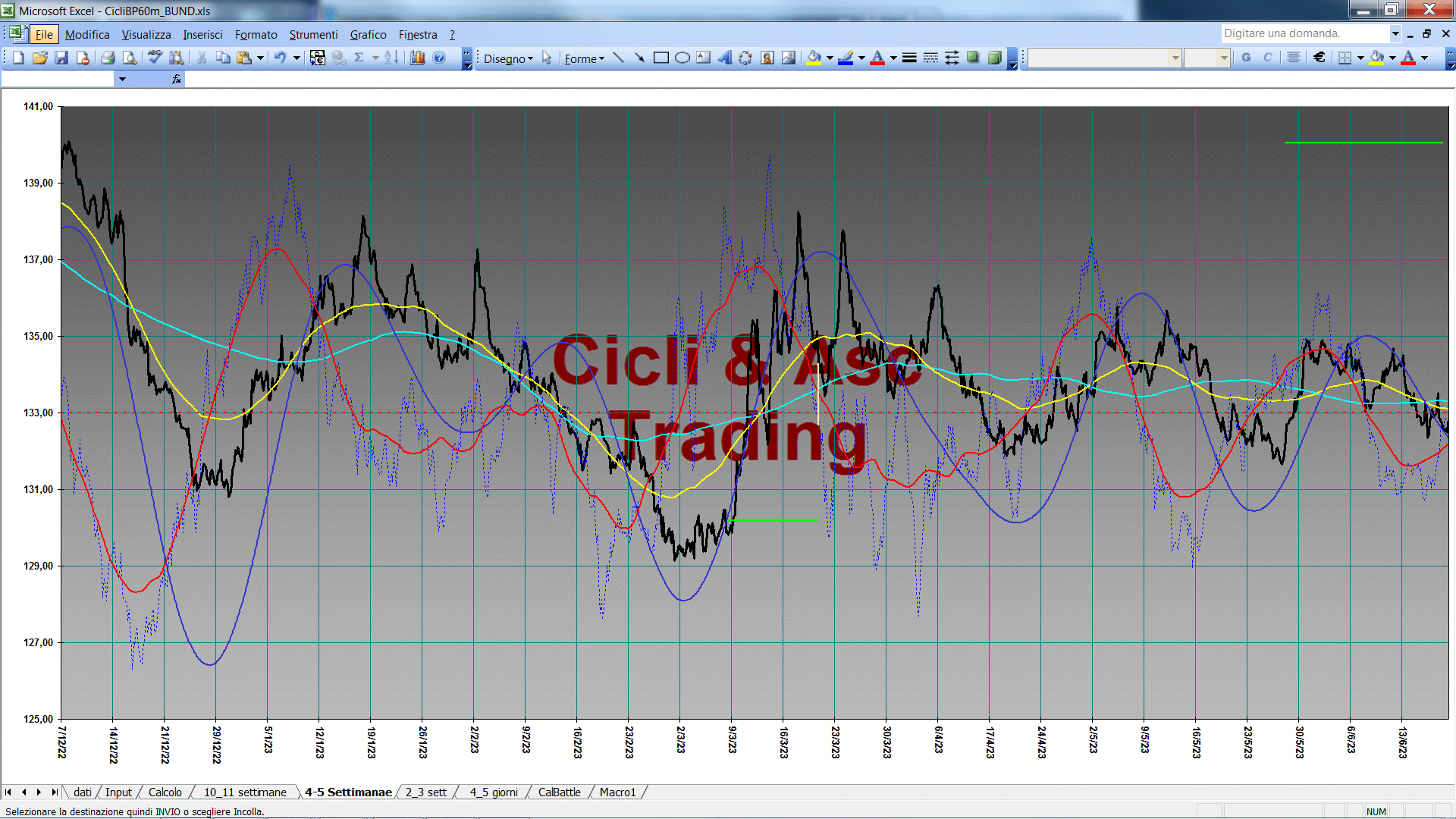Toggle center alignment formatting
Viewport: 1456px width, 819px height.
pyautogui.click(x=1294, y=58)
